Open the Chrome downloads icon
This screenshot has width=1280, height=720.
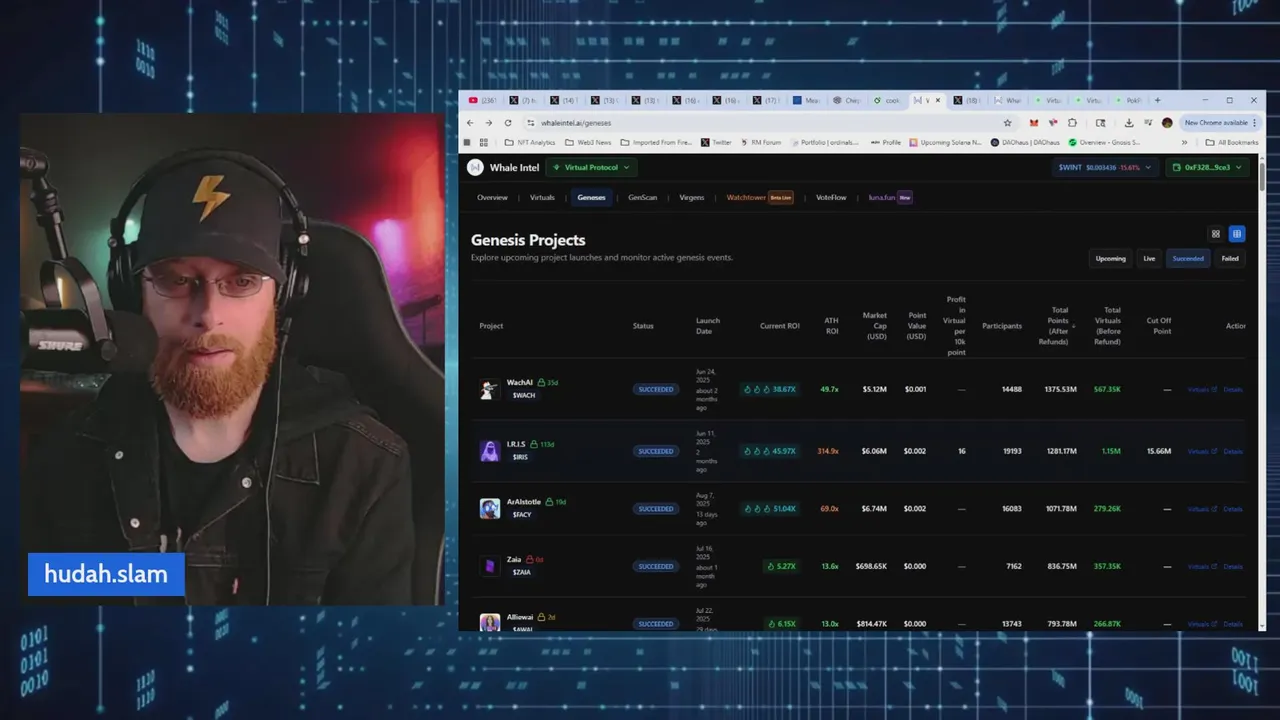coord(1129,123)
